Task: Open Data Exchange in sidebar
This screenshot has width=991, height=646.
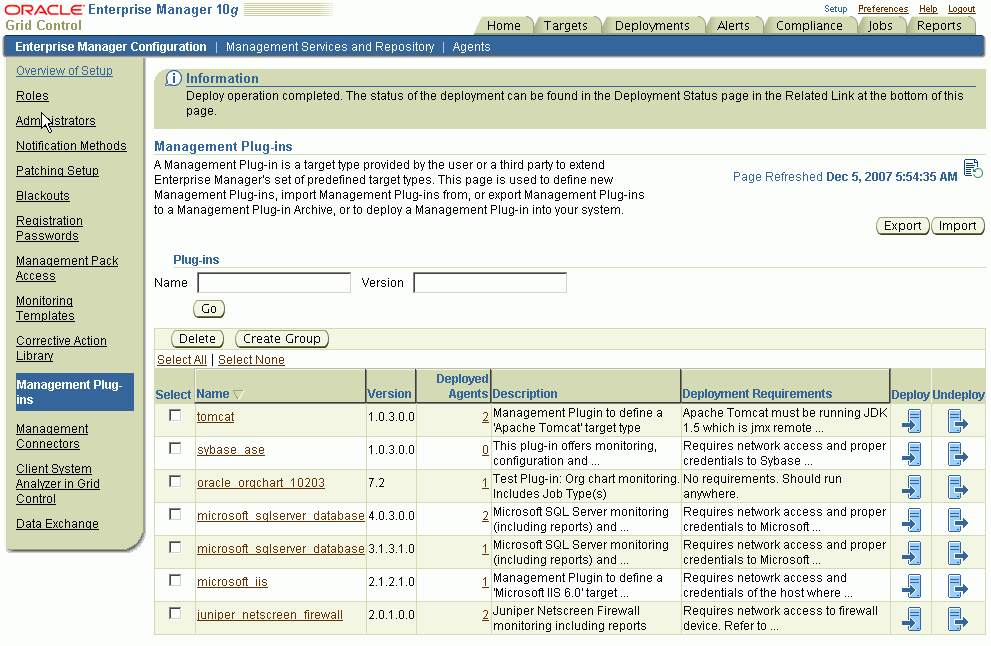Action: click(58, 524)
